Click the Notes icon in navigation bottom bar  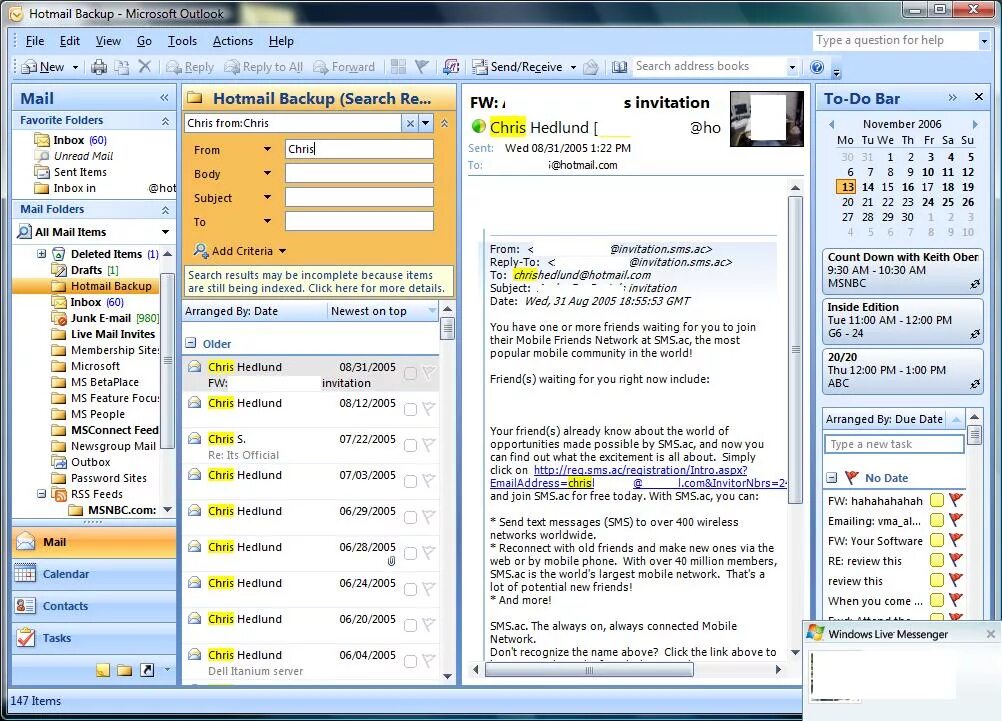(102, 670)
